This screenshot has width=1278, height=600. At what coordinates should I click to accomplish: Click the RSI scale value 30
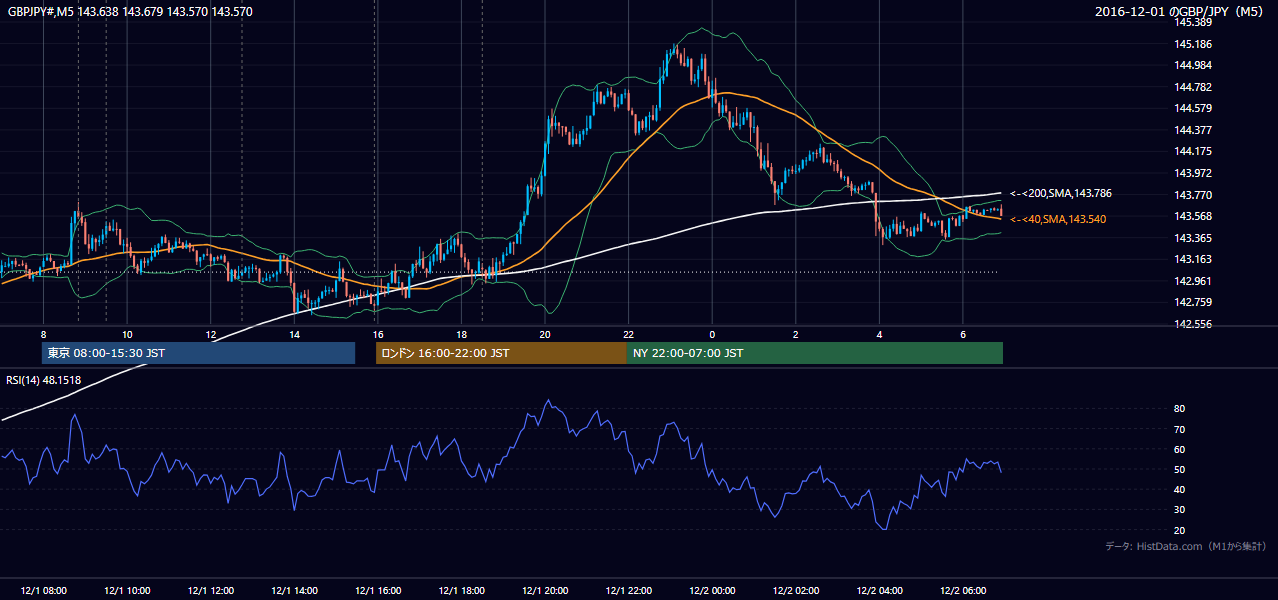pos(1180,510)
